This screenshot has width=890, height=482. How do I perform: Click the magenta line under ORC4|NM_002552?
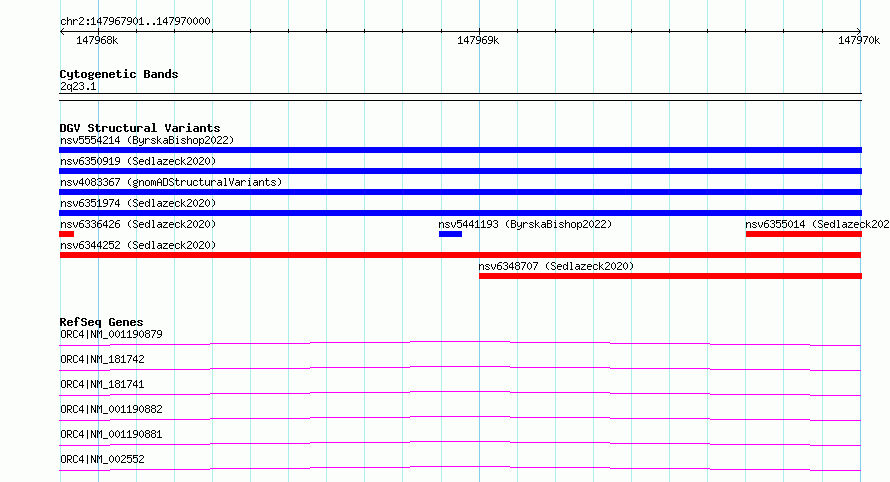(460, 468)
